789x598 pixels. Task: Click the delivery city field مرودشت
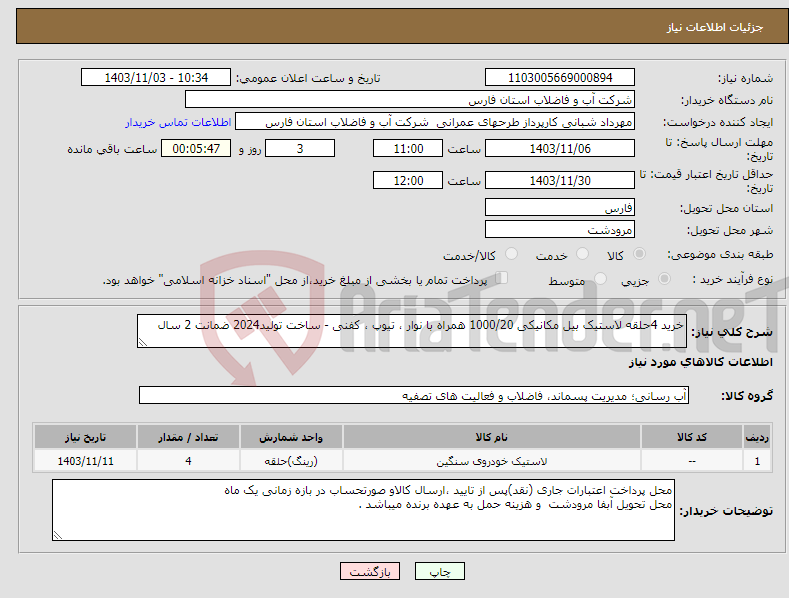pos(560,230)
